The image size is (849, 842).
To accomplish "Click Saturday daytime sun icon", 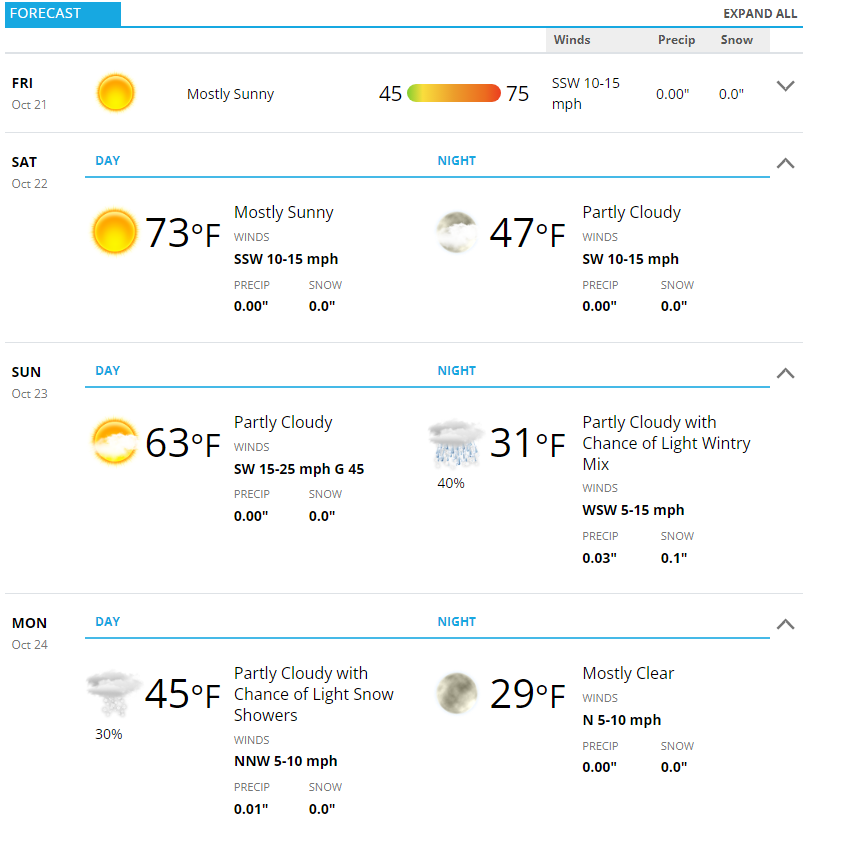I will coord(114,231).
